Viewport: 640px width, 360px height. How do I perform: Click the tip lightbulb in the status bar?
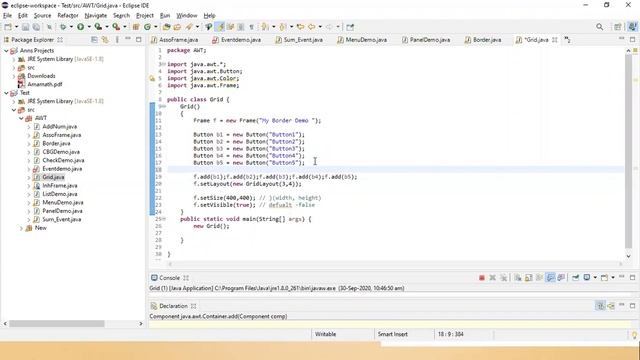[634, 335]
